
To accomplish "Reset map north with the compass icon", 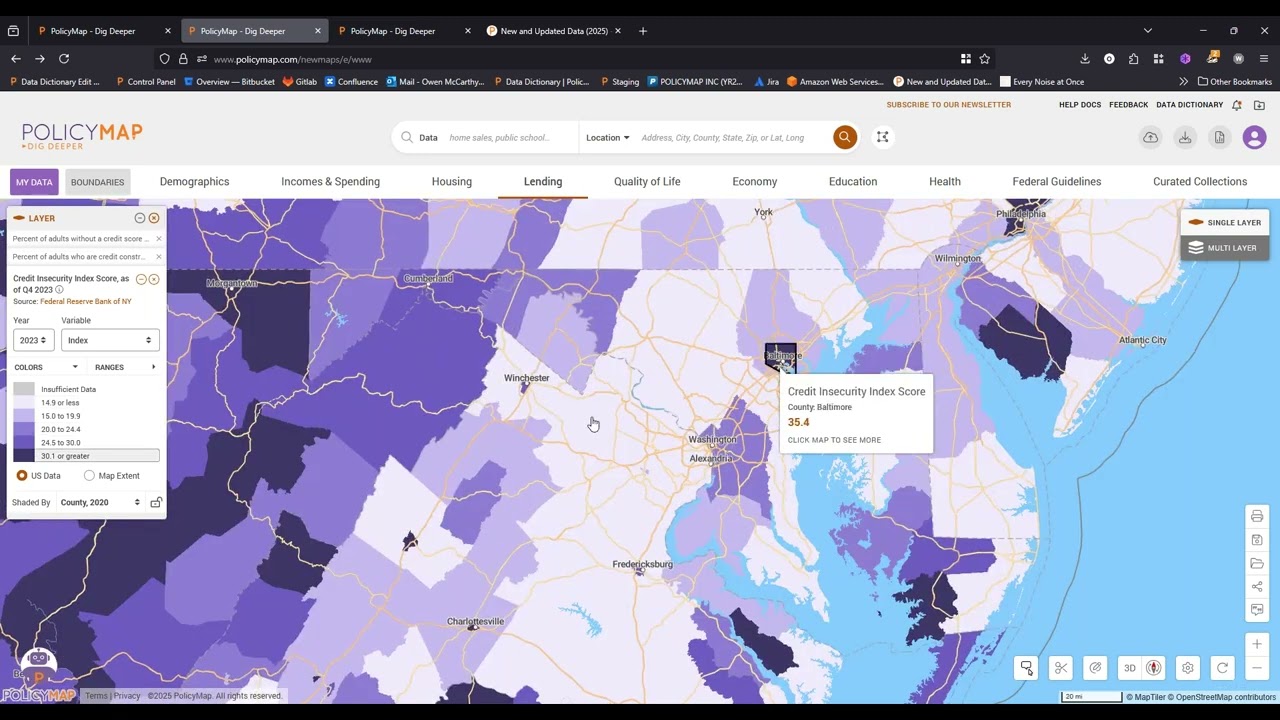I will click(1153, 668).
